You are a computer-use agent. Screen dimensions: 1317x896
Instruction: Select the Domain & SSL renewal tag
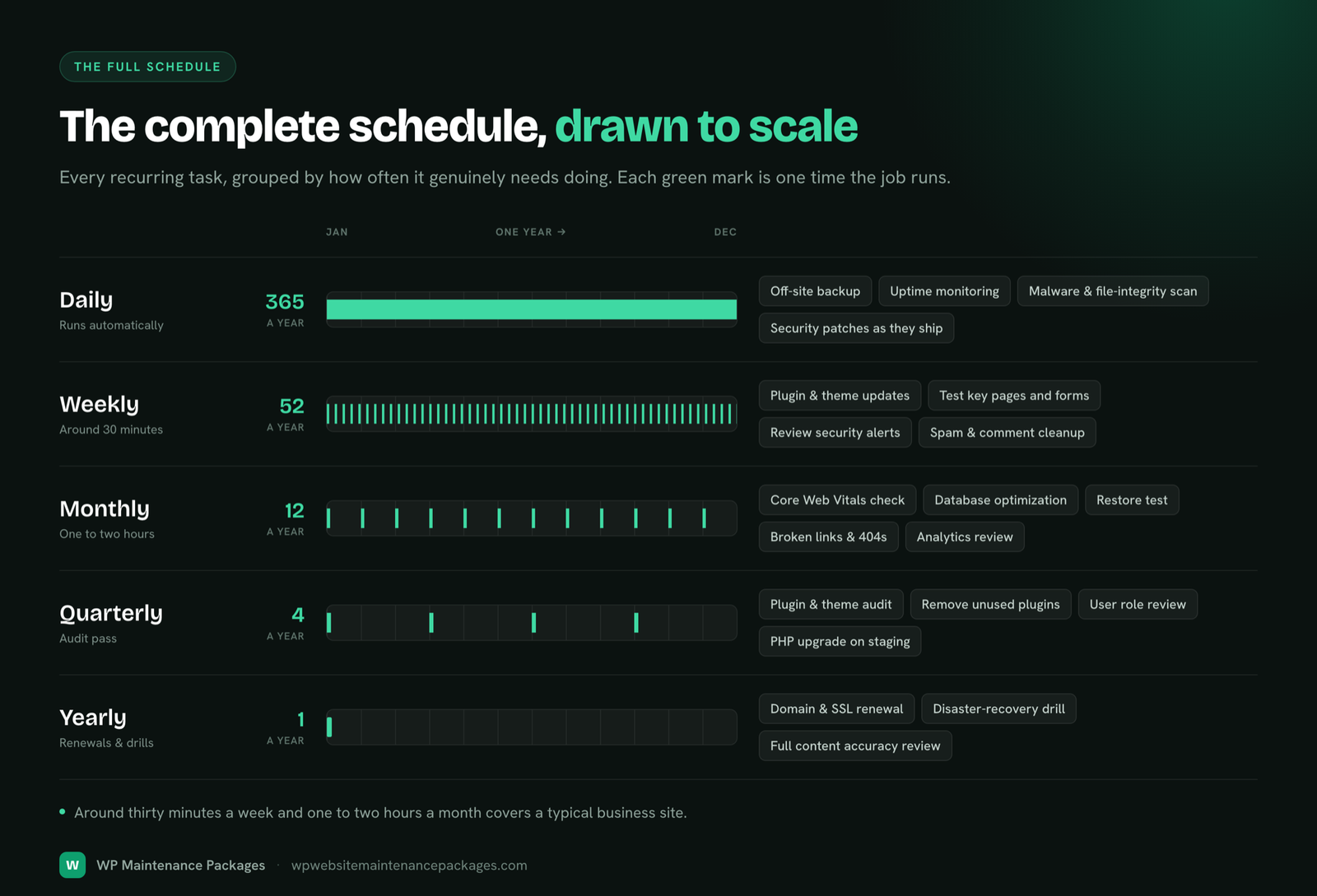tap(836, 709)
